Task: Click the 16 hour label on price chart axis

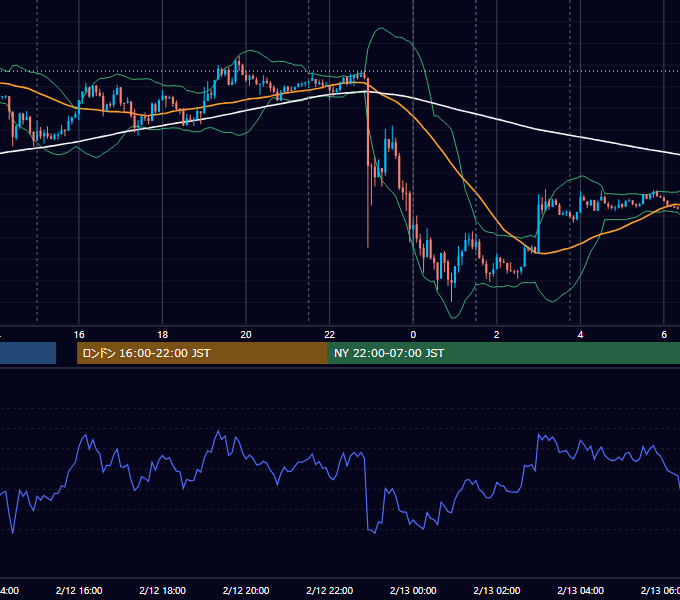Action: pyautogui.click(x=79, y=335)
